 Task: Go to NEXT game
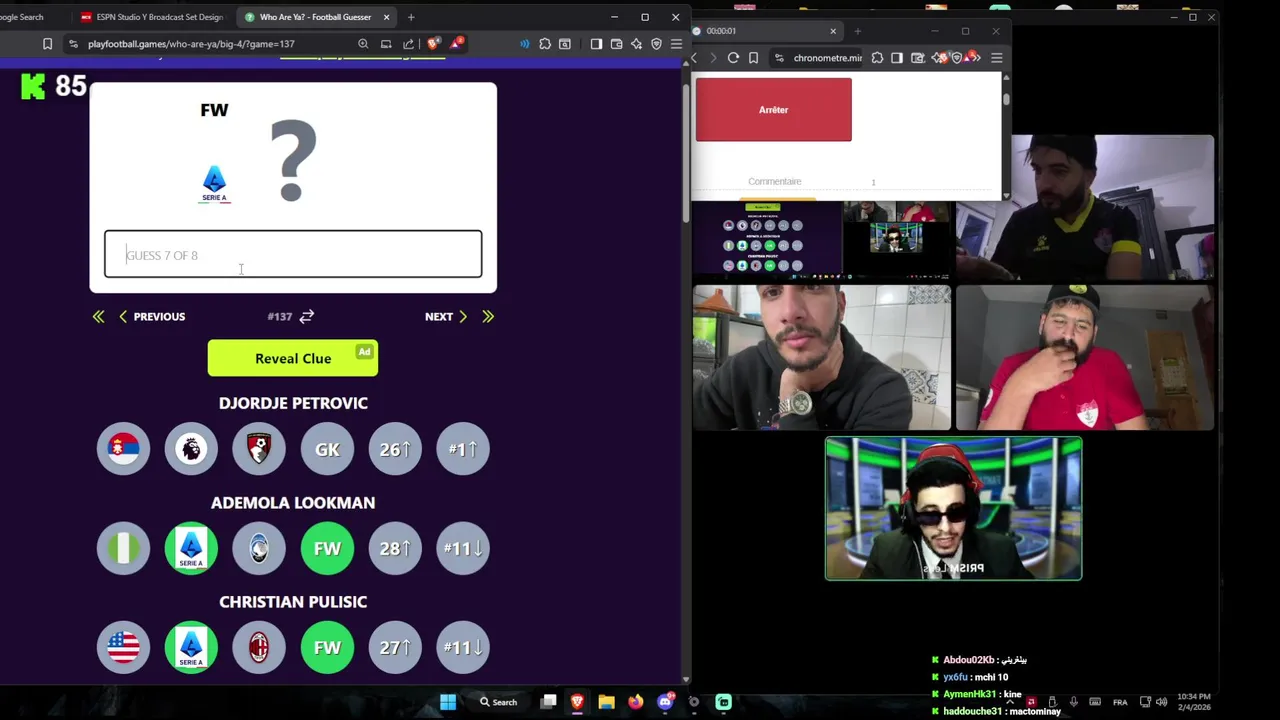(x=446, y=316)
